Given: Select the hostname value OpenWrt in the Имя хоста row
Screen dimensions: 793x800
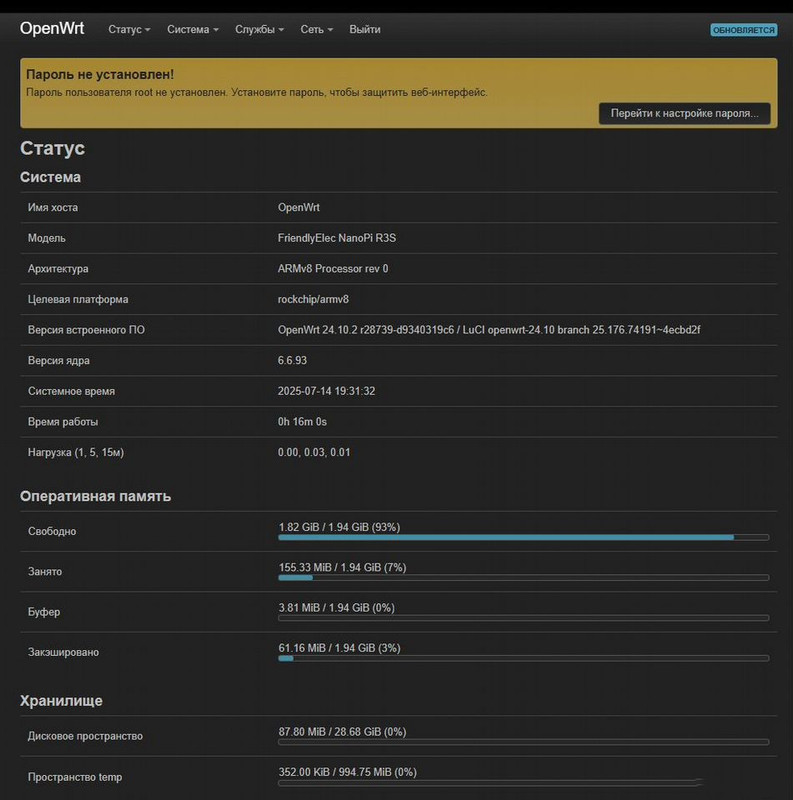Looking at the screenshot, I should 299,208.
